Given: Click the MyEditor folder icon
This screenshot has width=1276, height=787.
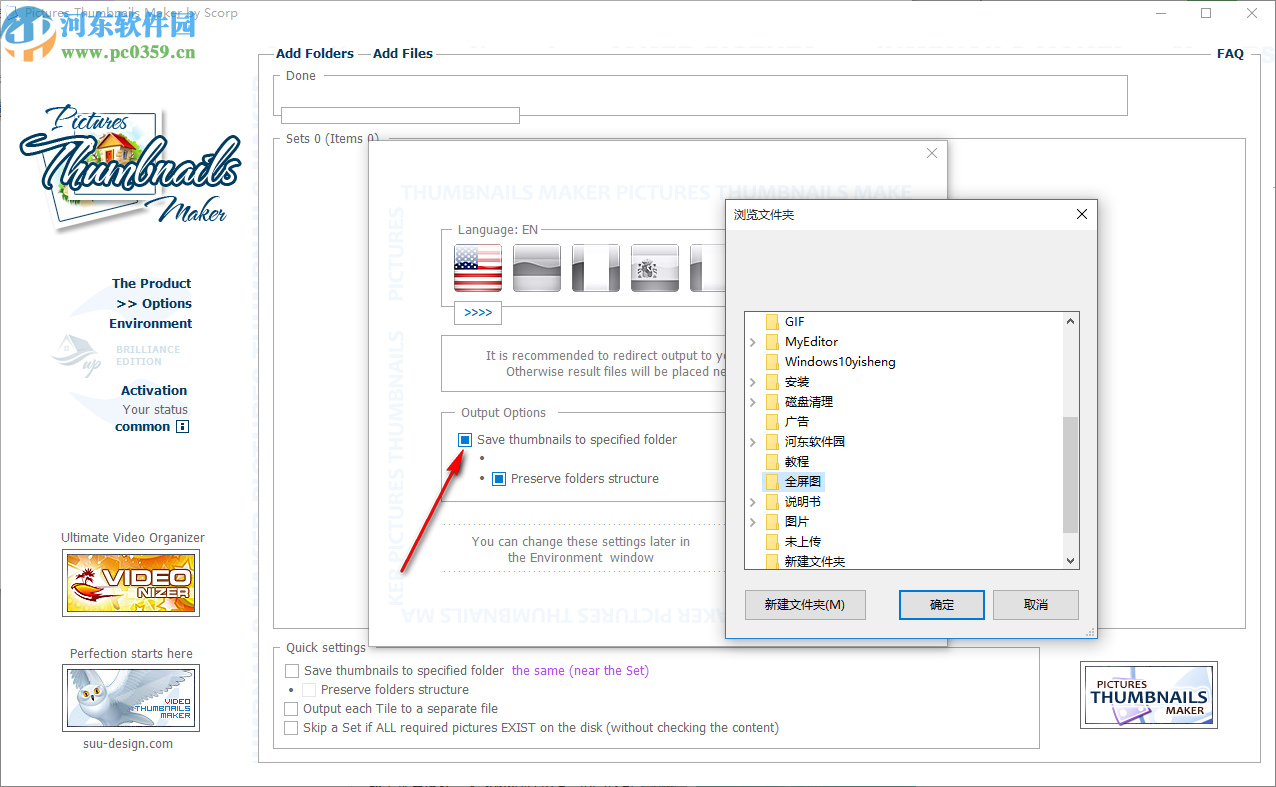Looking at the screenshot, I should (x=772, y=342).
